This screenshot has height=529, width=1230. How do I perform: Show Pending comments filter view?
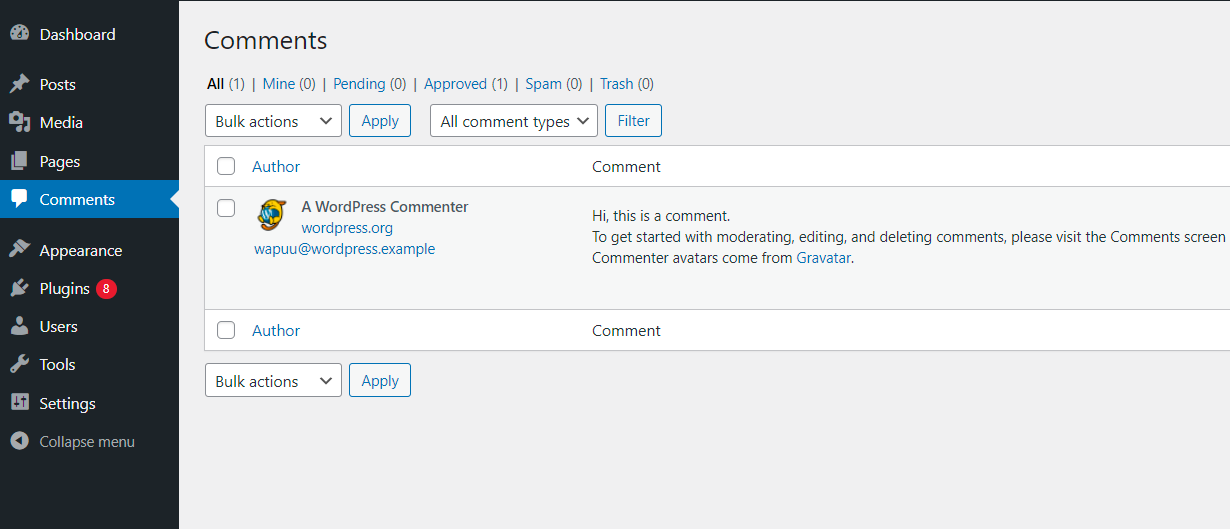pyautogui.click(x=360, y=84)
